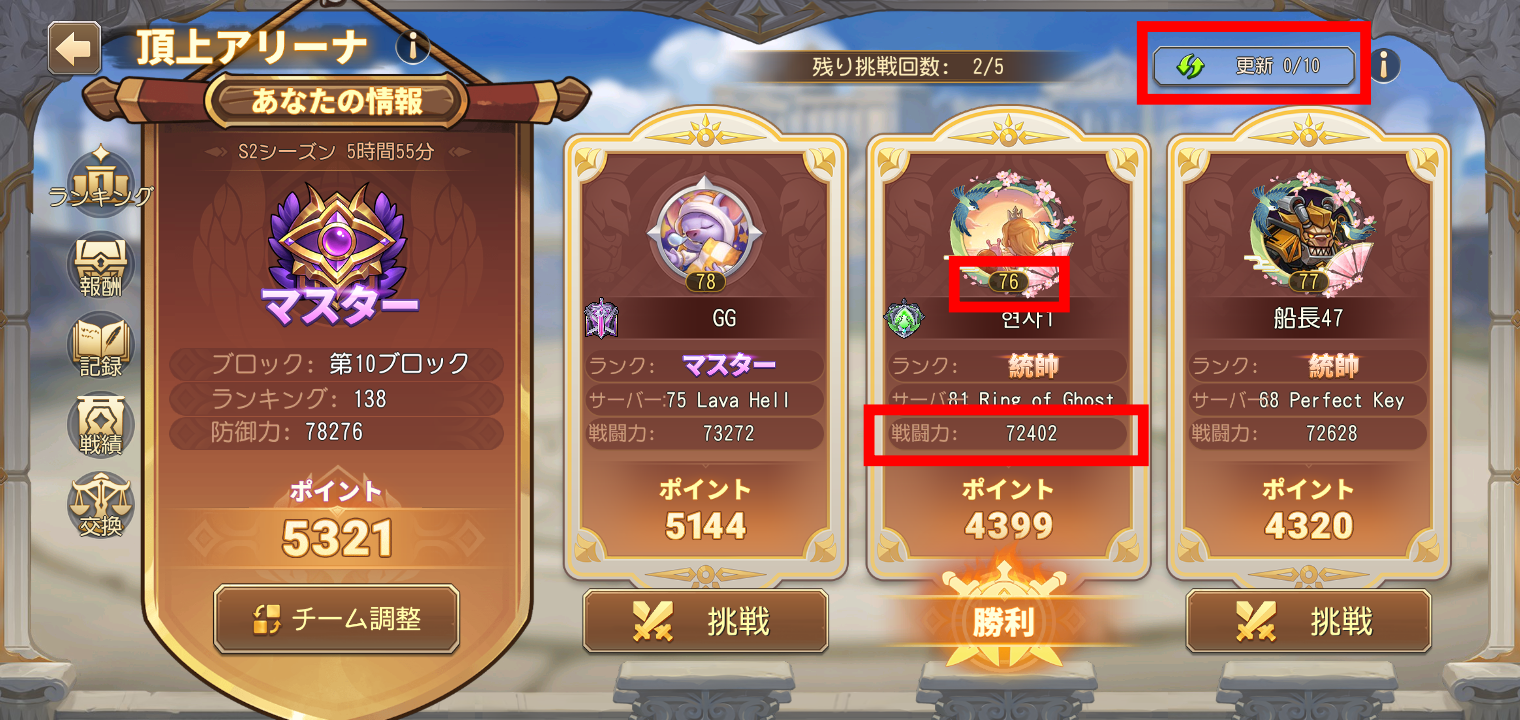
Task: Challenge 船長47 with the 挑戦 button
Action: [x=1308, y=621]
